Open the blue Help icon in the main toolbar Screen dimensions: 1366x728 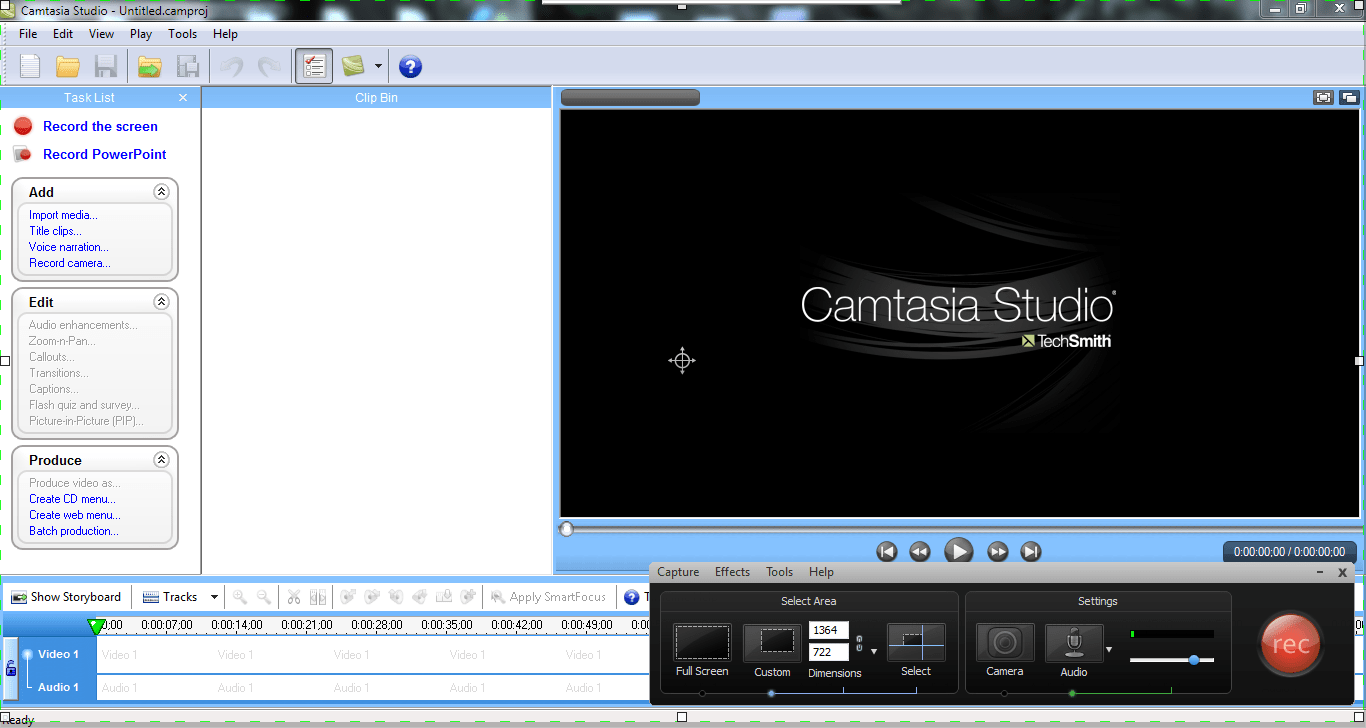point(410,67)
